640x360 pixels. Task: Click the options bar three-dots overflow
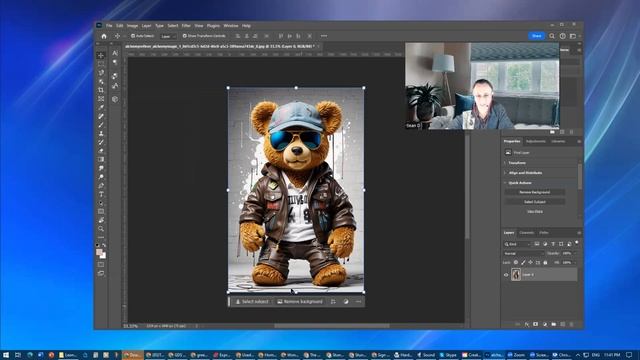[x=324, y=36]
